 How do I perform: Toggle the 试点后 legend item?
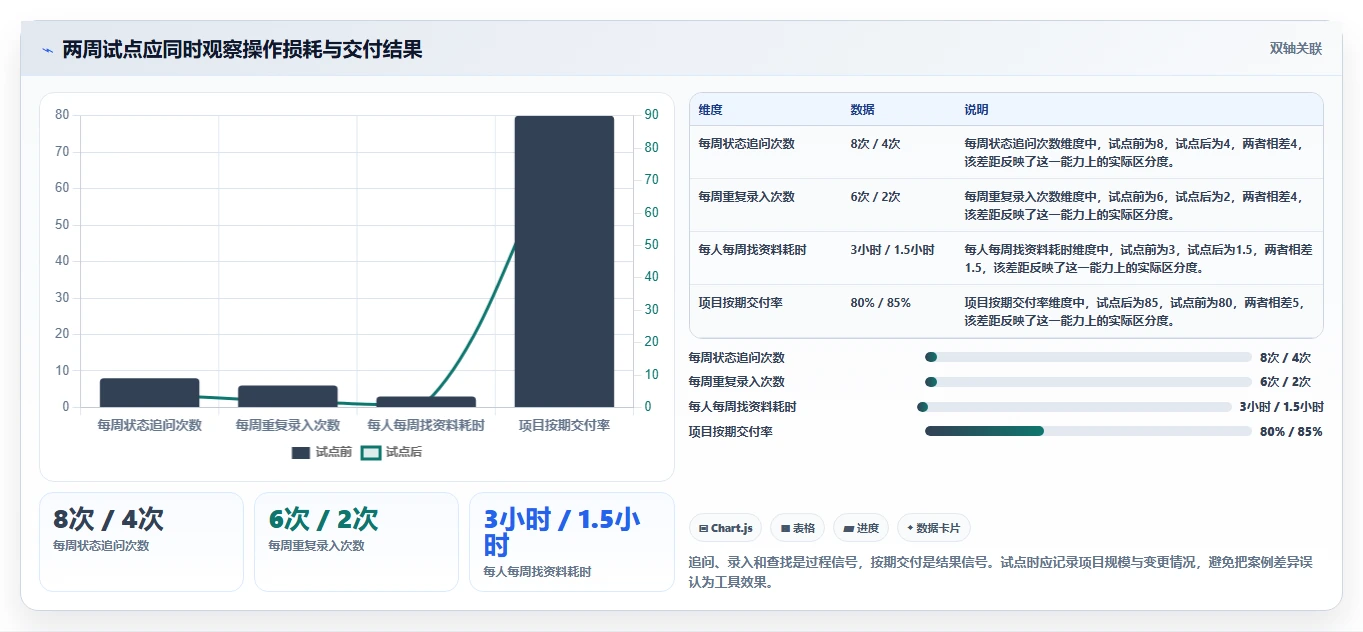(391, 453)
